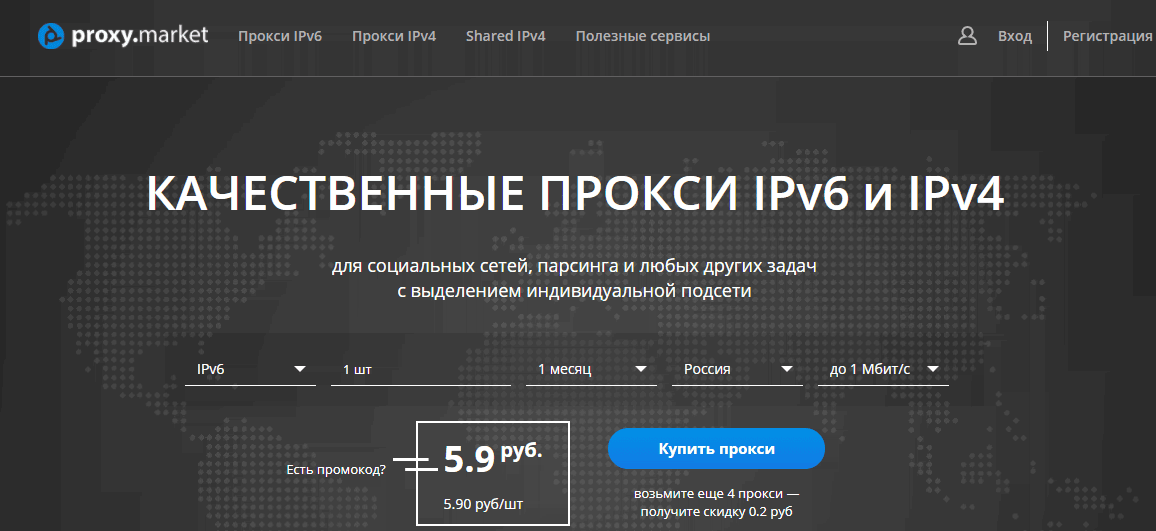Open the Россия country dropdown
Viewport: 1156px width, 531px height.
(x=737, y=369)
